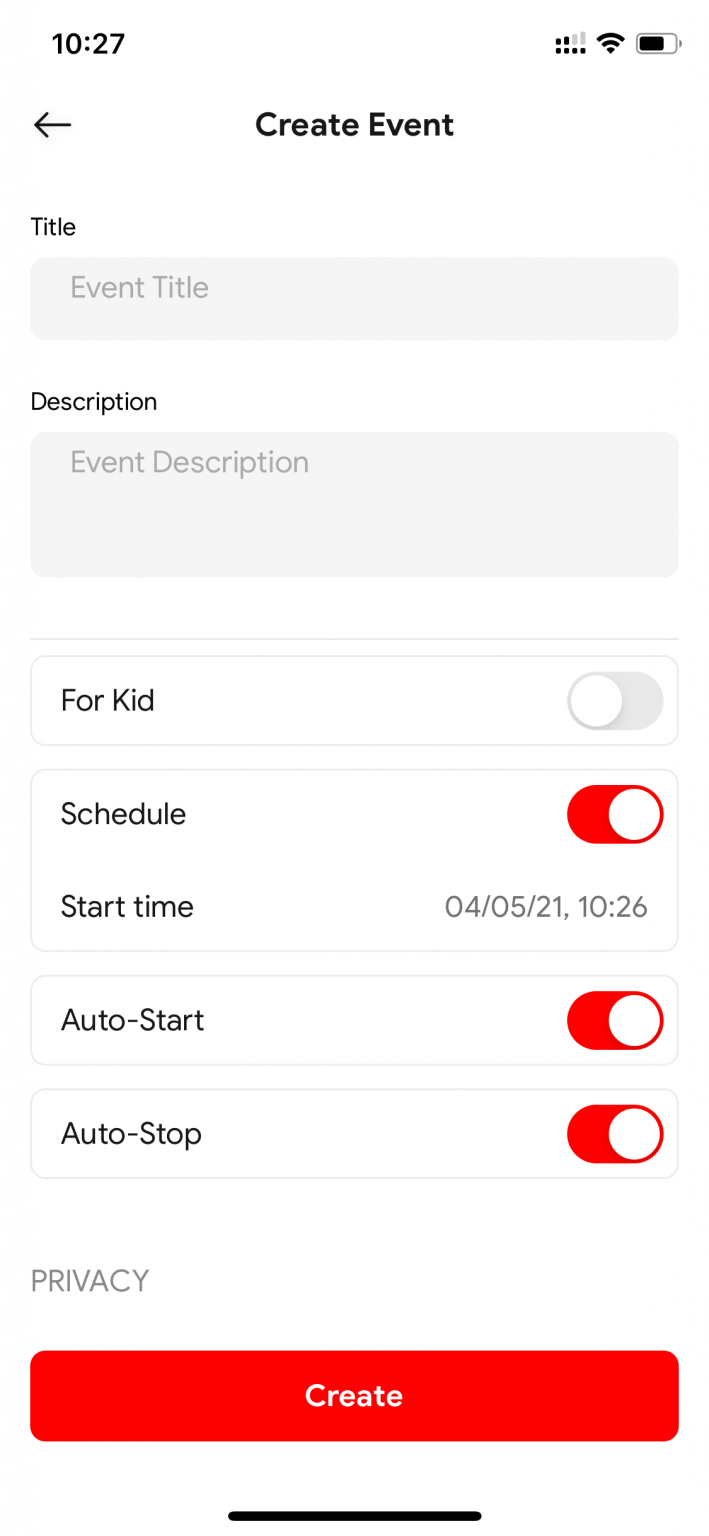Tap the Event Title input field

(x=354, y=298)
